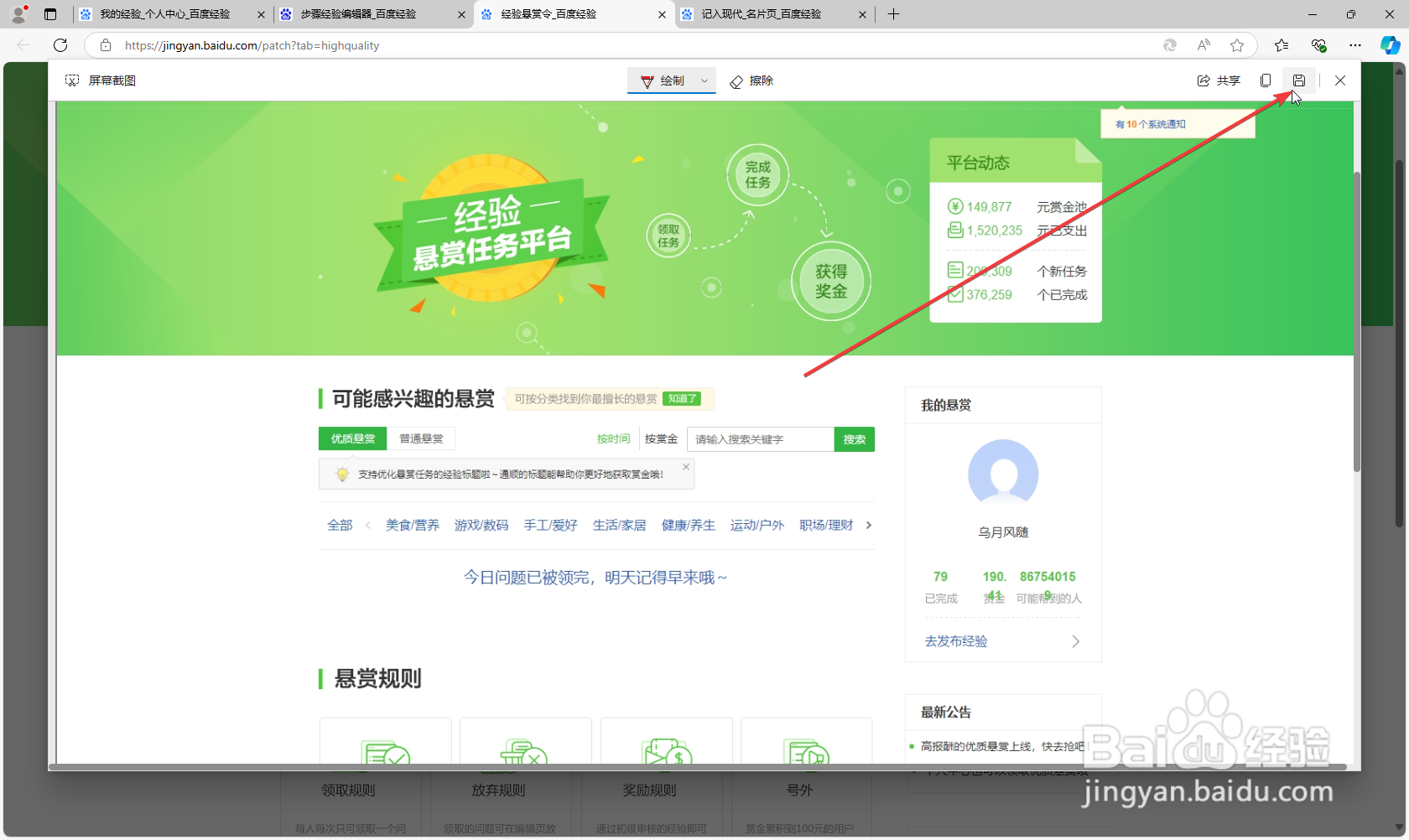
Task: View site information lock icon
Action: pyautogui.click(x=106, y=45)
